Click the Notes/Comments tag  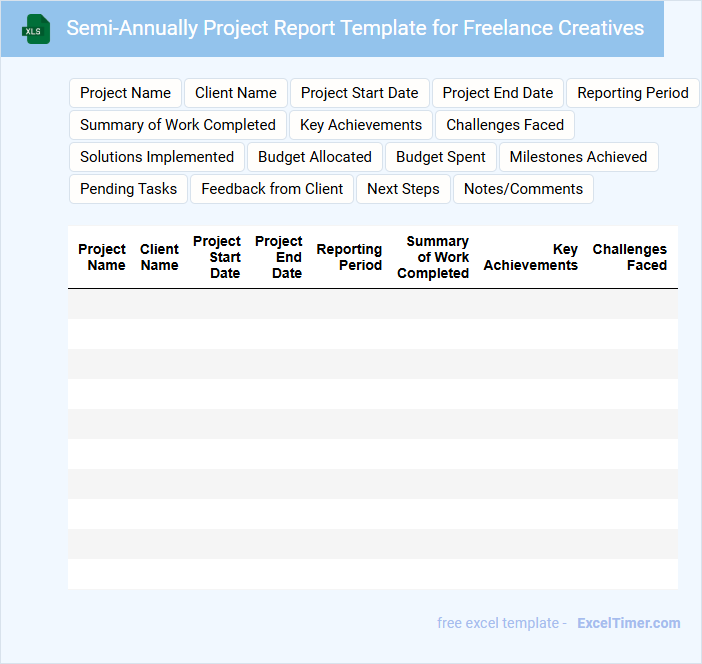(x=523, y=189)
